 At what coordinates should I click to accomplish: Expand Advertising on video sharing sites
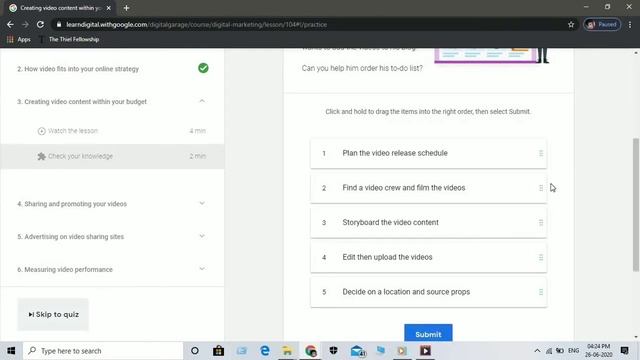tap(202, 236)
